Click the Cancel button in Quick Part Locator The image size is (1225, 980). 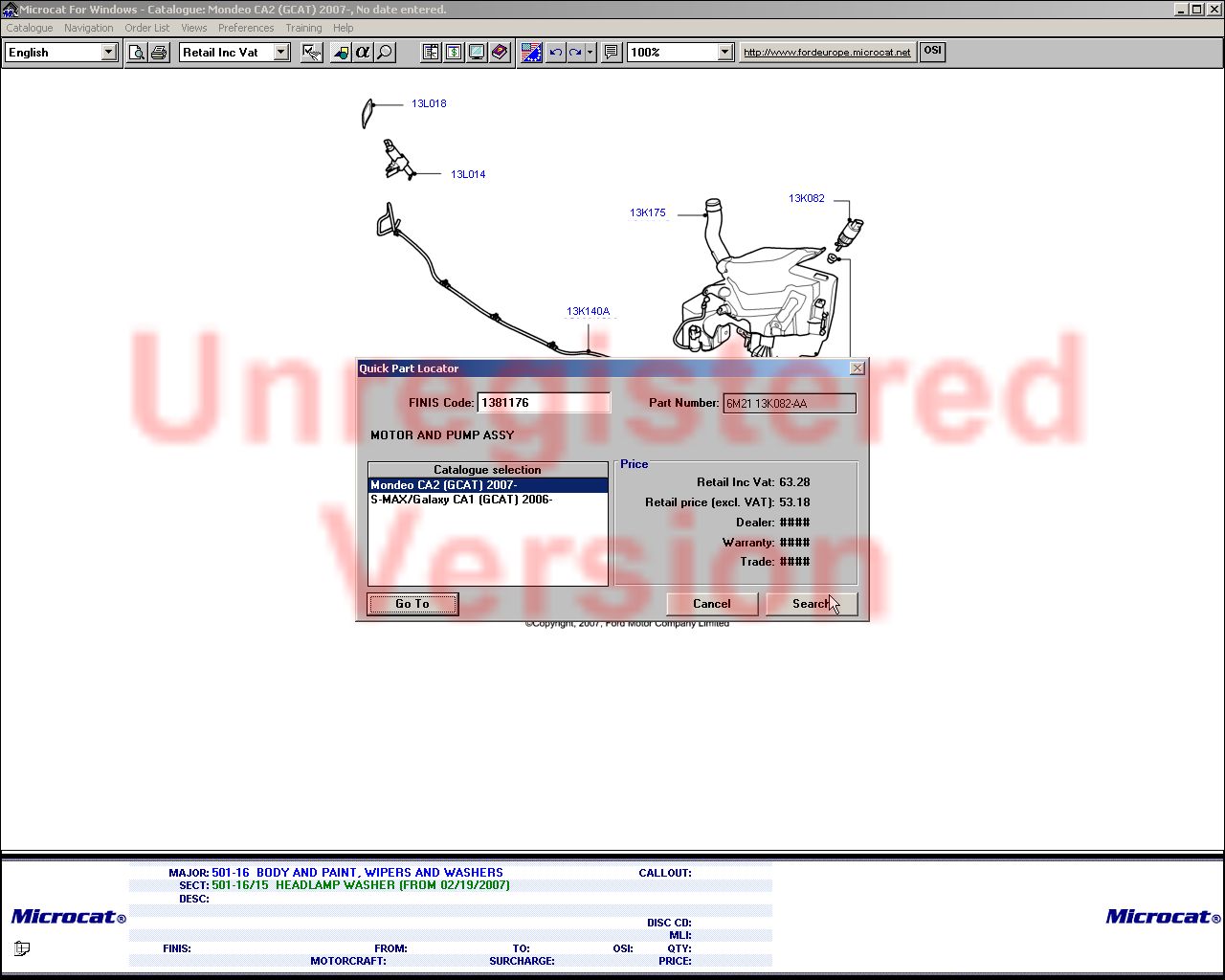tap(712, 604)
